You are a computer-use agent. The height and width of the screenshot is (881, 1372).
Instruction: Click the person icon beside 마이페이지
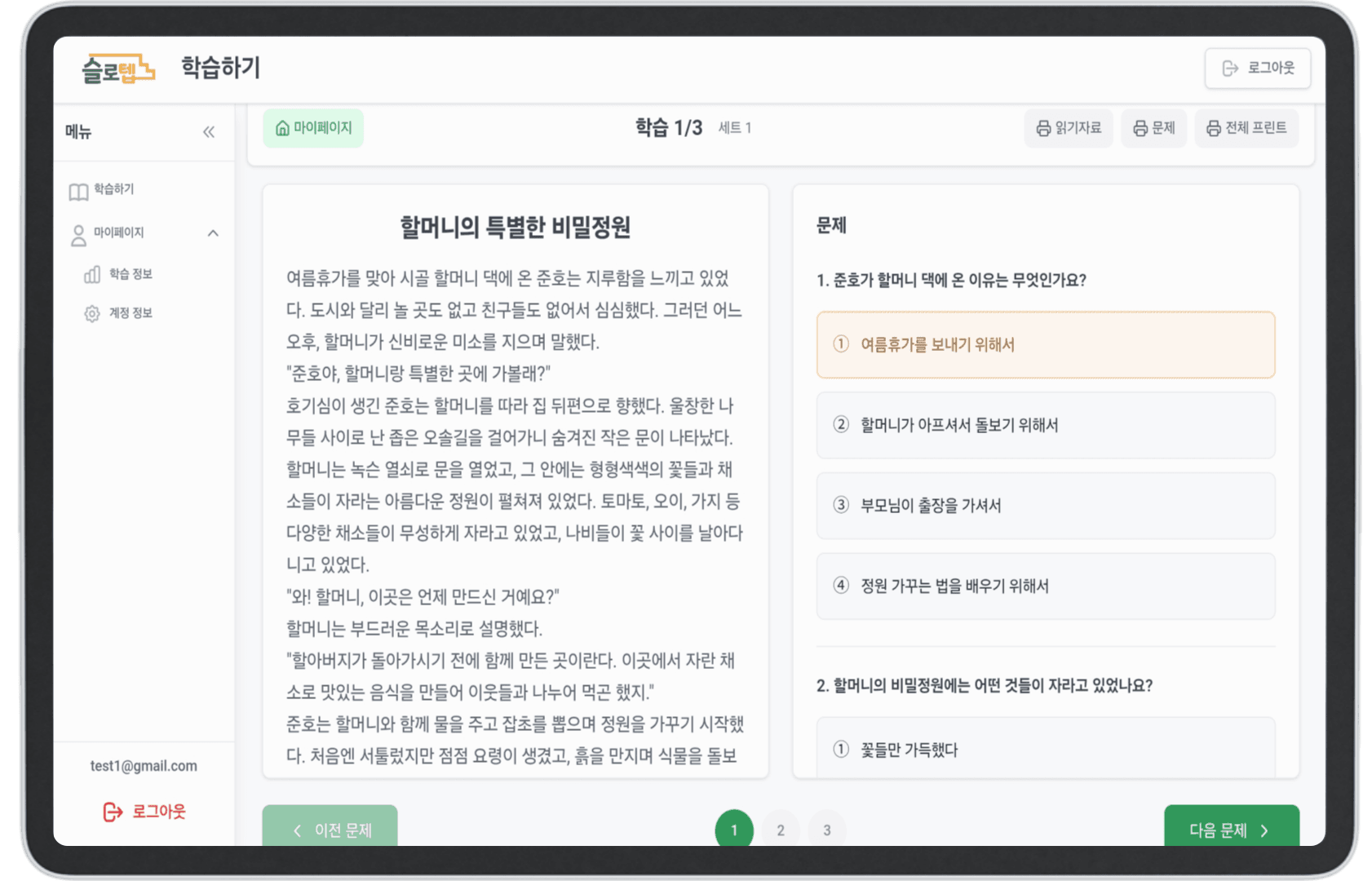[x=78, y=232]
